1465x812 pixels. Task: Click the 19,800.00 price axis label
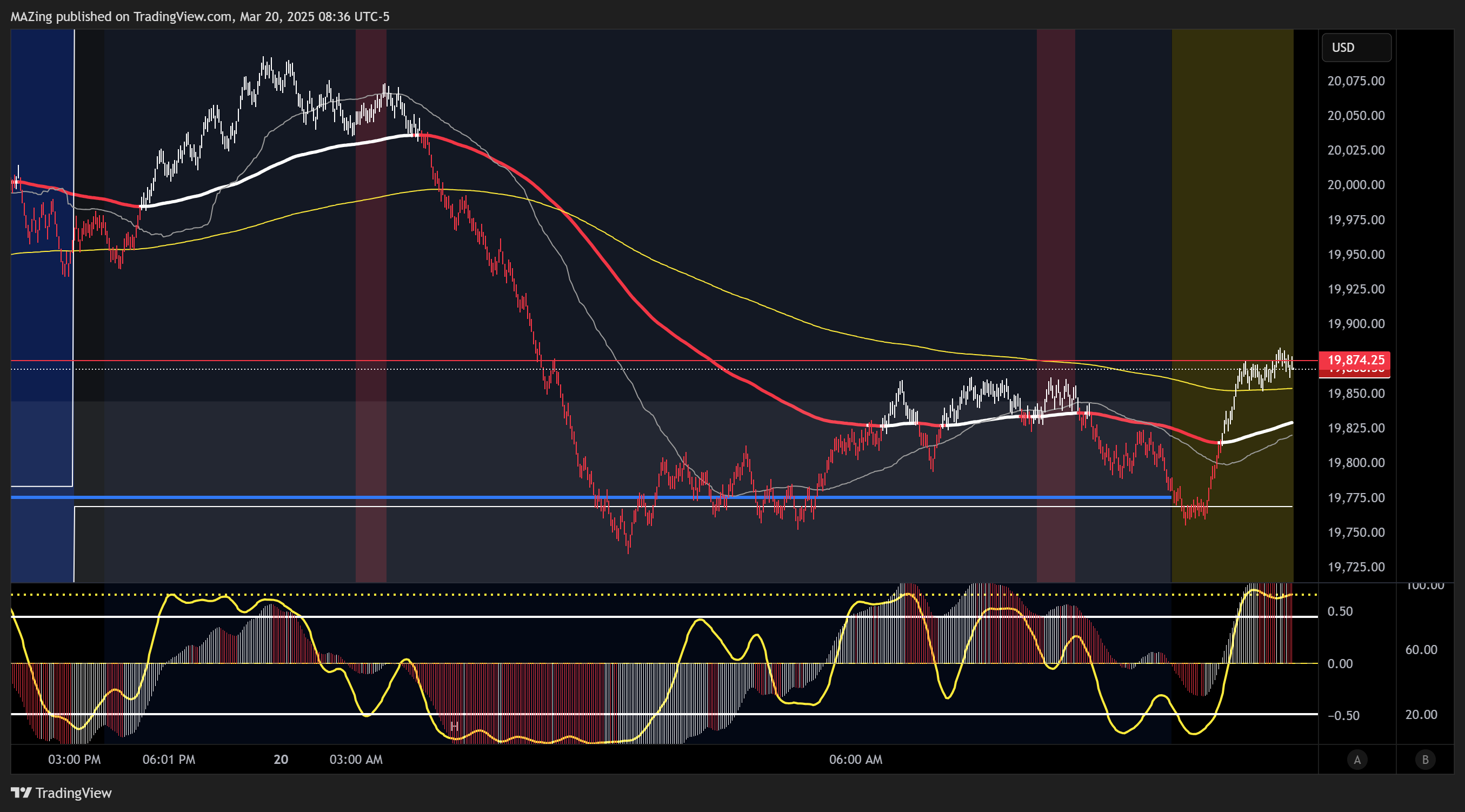click(x=1356, y=463)
